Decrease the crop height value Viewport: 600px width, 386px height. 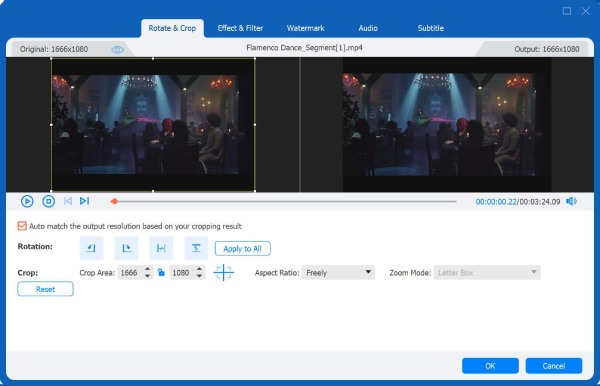[199, 276]
